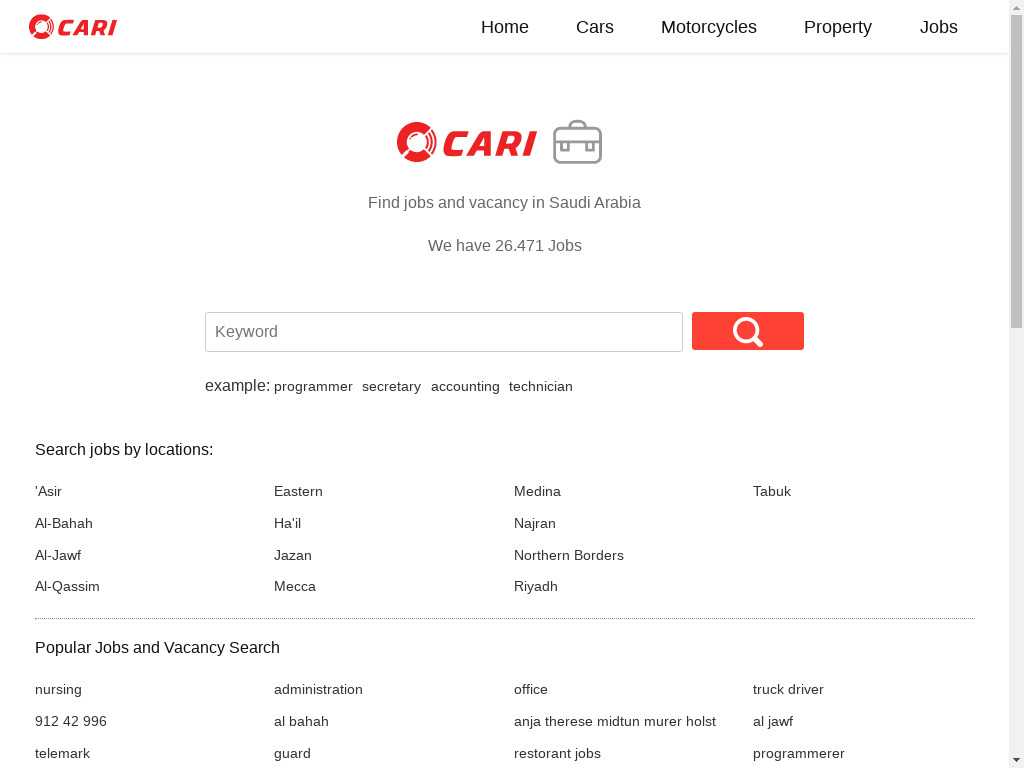
Task: Click the vertical scrollbar thumb
Action: pyautogui.click(x=1017, y=171)
